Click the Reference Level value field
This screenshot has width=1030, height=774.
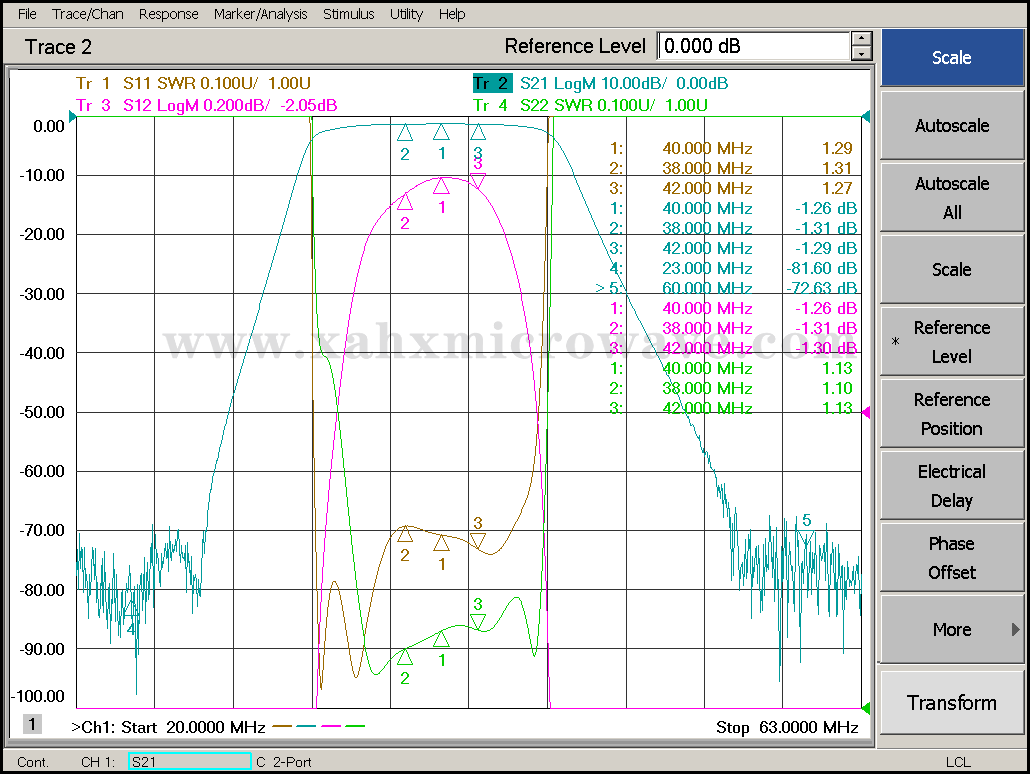click(x=753, y=46)
